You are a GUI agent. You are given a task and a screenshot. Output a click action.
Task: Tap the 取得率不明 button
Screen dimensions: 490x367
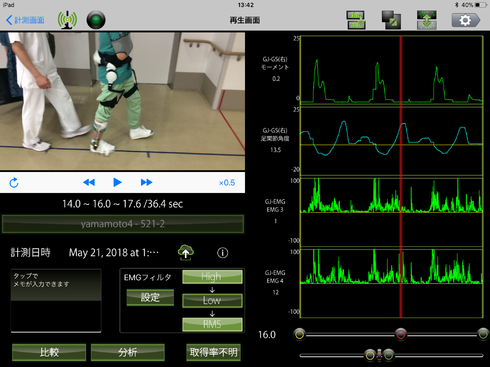coord(213,352)
